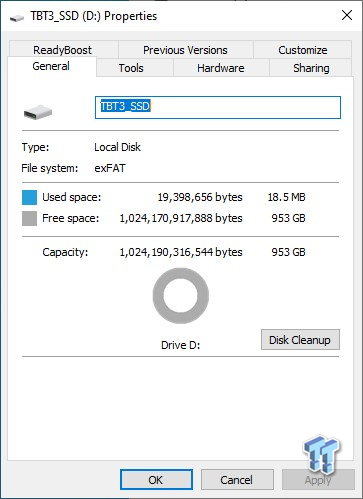This screenshot has width=363, height=499.
Task: Confirm with the OK button
Action: [156, 480]
